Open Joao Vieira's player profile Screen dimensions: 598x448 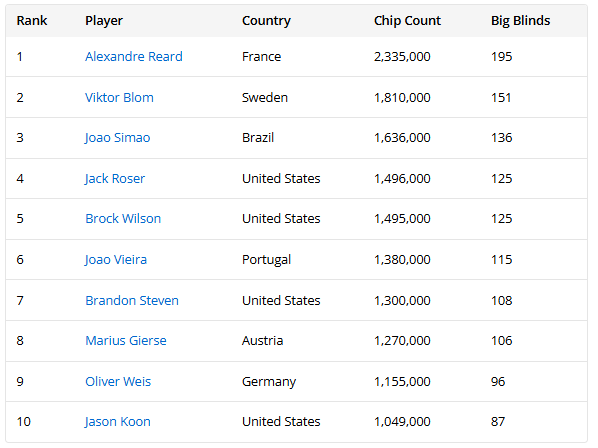(116, 260)
